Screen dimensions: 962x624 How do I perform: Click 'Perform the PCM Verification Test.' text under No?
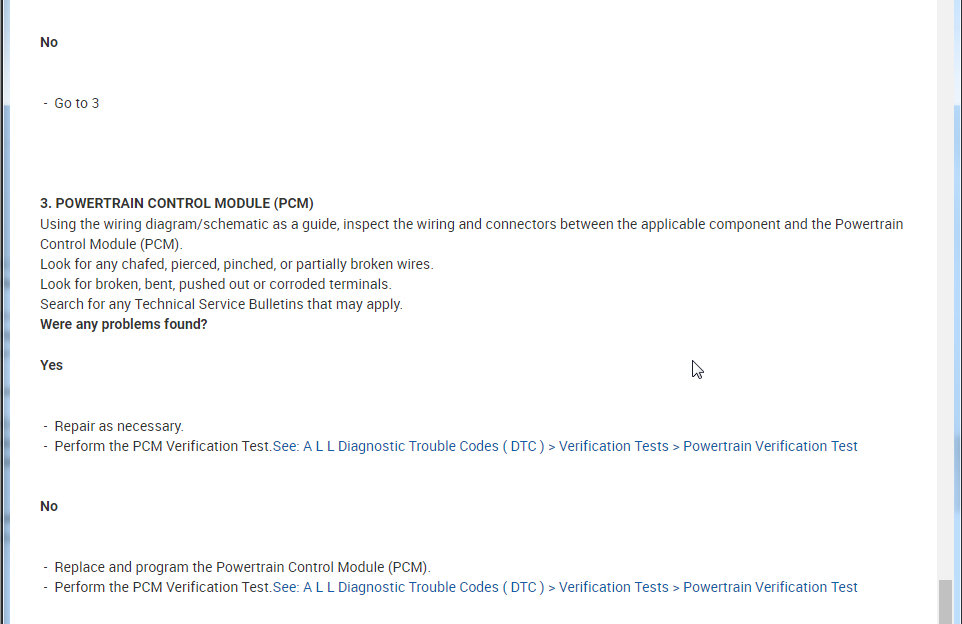(163, 587)
